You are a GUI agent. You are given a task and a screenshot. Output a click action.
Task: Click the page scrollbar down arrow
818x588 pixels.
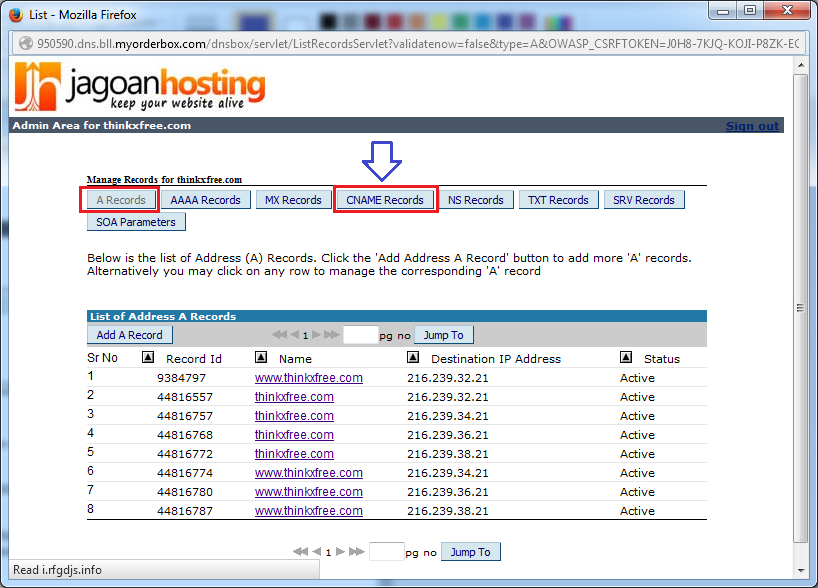click(801, 571)
